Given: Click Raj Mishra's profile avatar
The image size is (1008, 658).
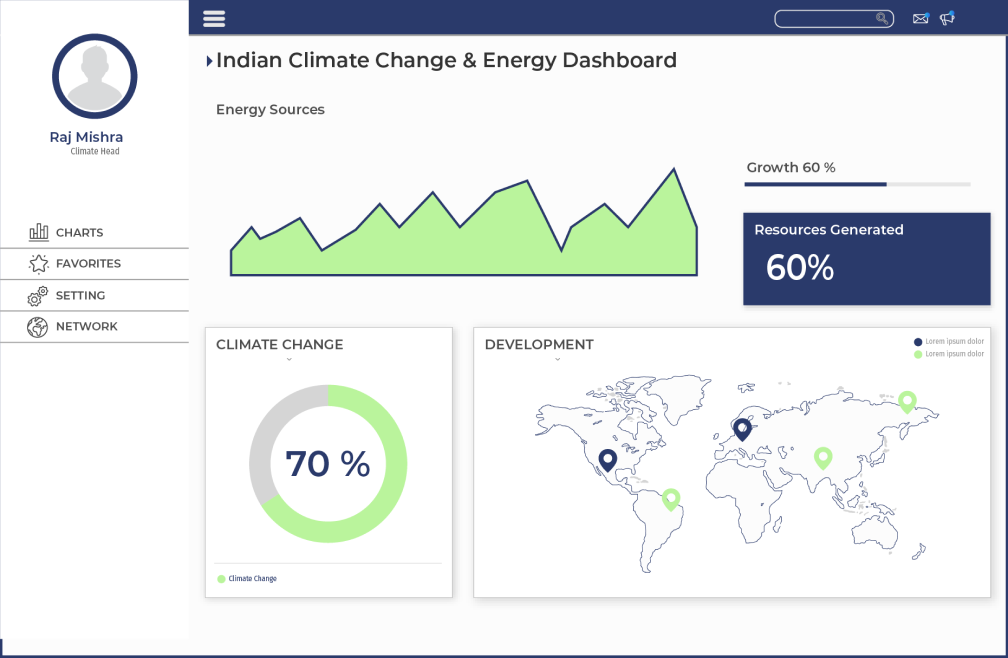Looking at the screenshot, I should click(x=94, y=76).
